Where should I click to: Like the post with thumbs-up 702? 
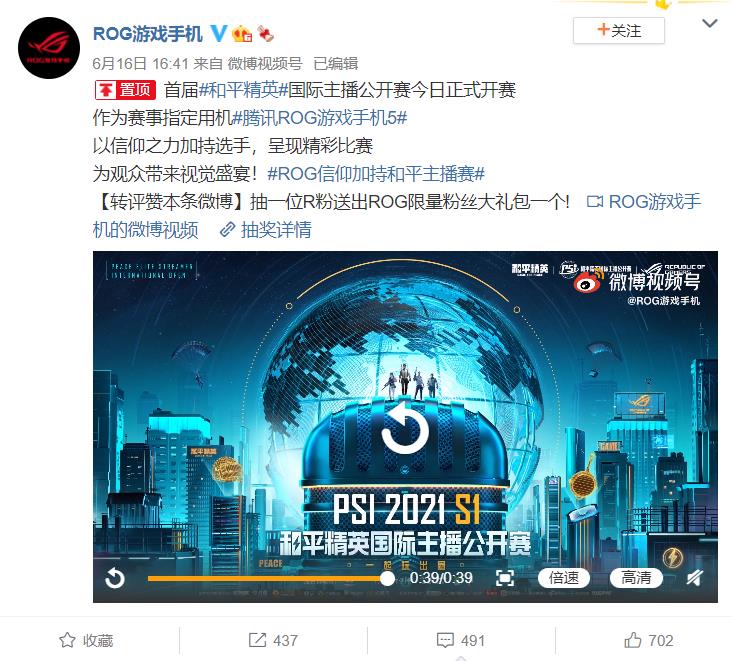tap(649, 640)
